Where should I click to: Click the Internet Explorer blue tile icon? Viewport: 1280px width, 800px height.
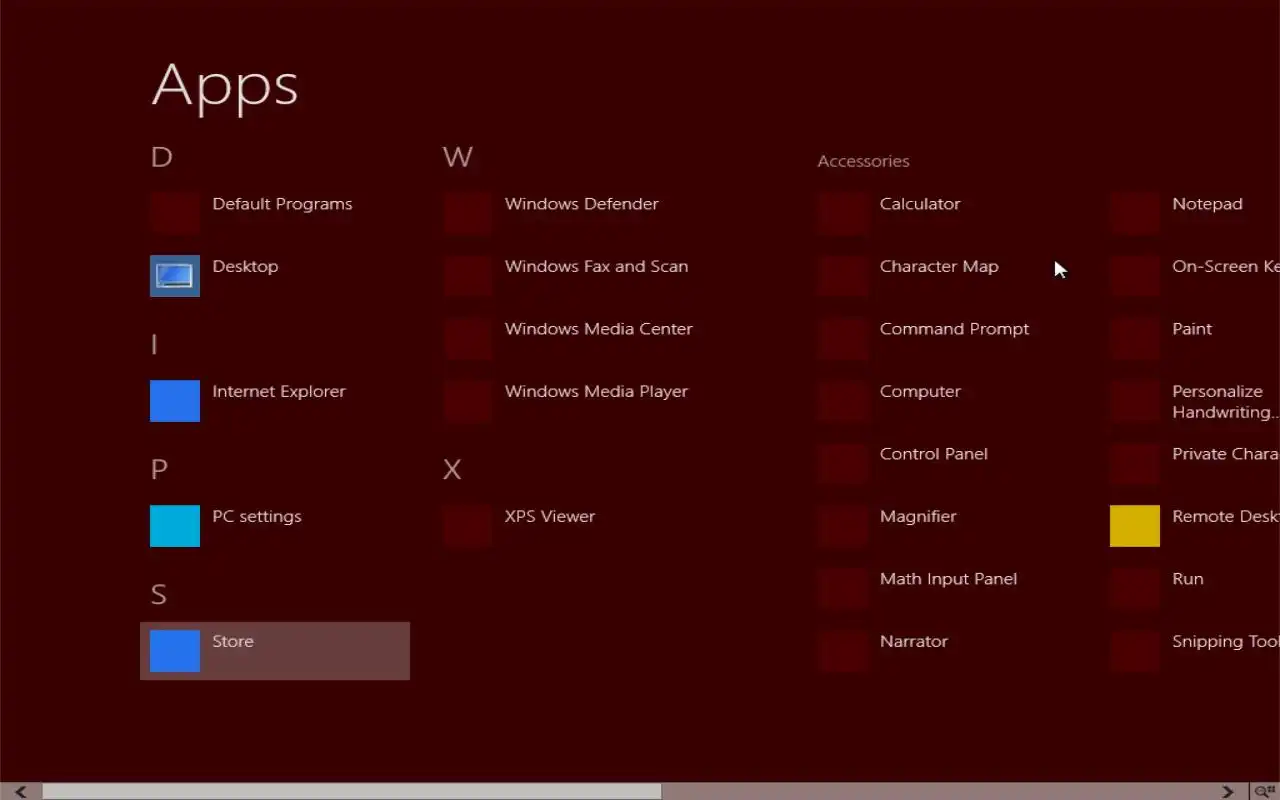tap(175, 401)
